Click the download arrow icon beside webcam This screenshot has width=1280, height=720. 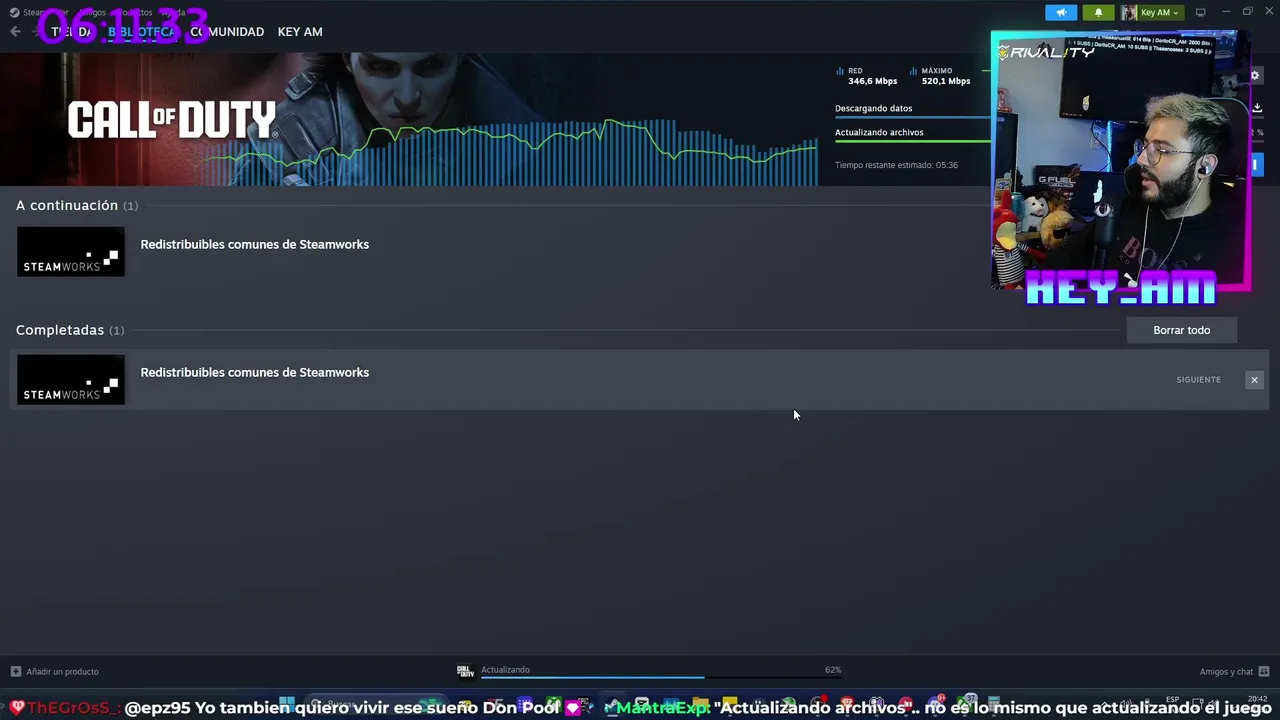click(x=1257, y=108)
